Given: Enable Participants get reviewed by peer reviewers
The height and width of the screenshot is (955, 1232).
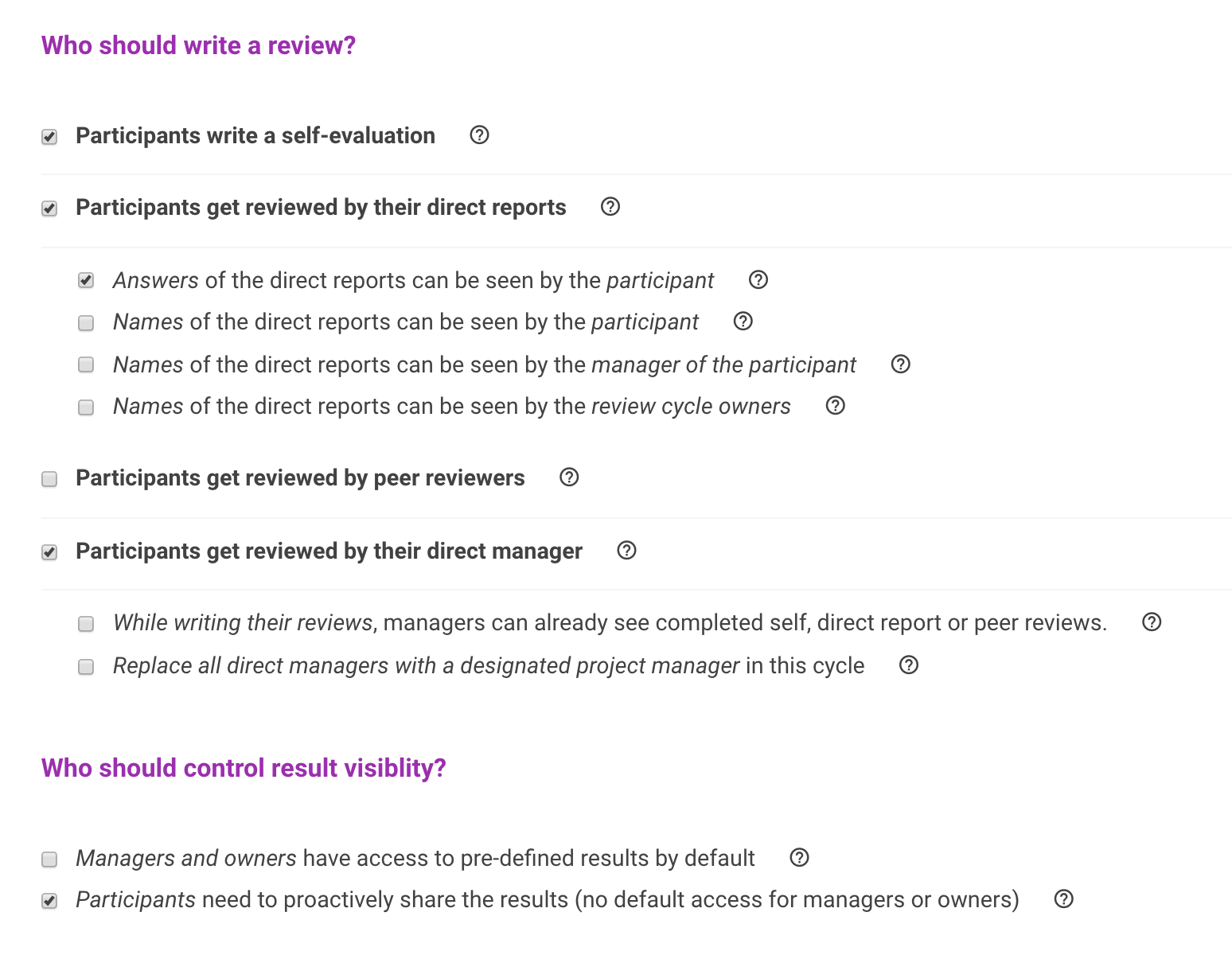Looking at the screenshot, I should [x=49, y=479].
